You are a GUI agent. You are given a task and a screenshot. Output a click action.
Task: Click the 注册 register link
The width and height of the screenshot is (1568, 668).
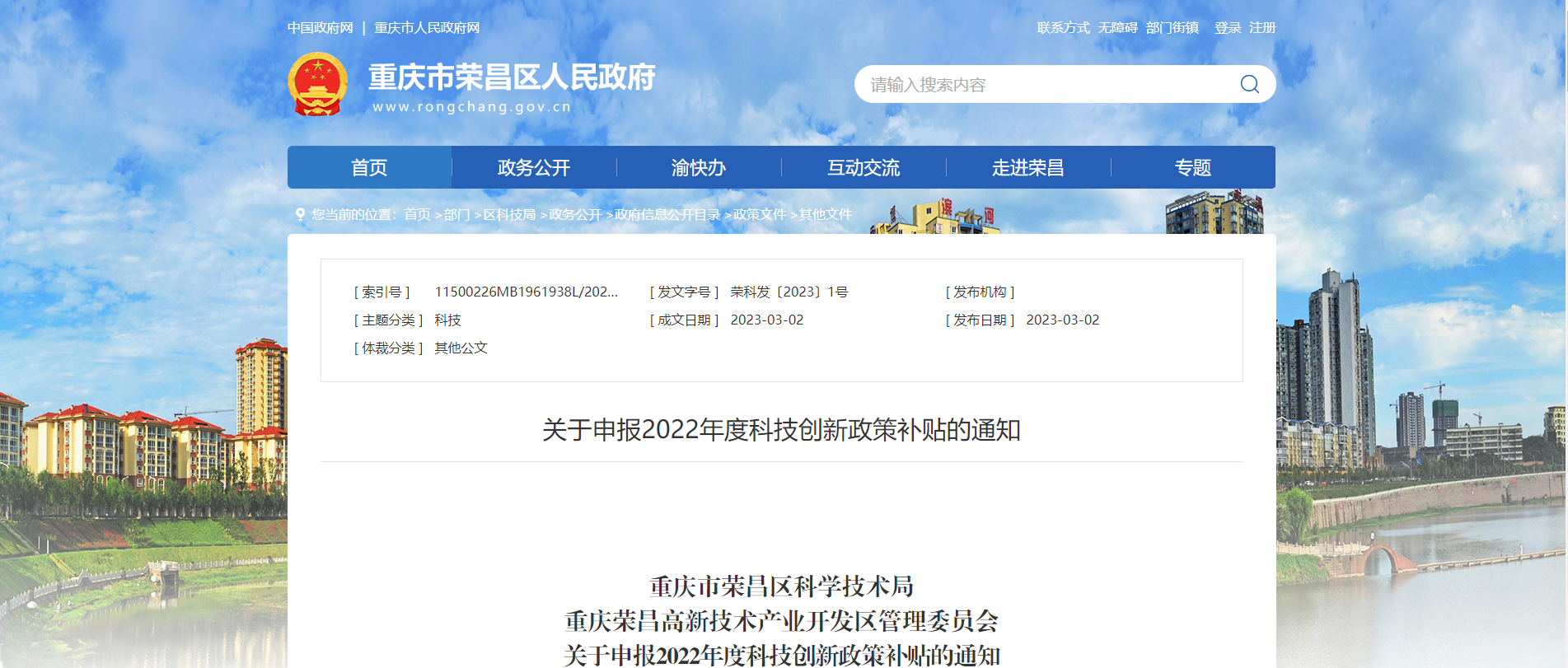1262,28
